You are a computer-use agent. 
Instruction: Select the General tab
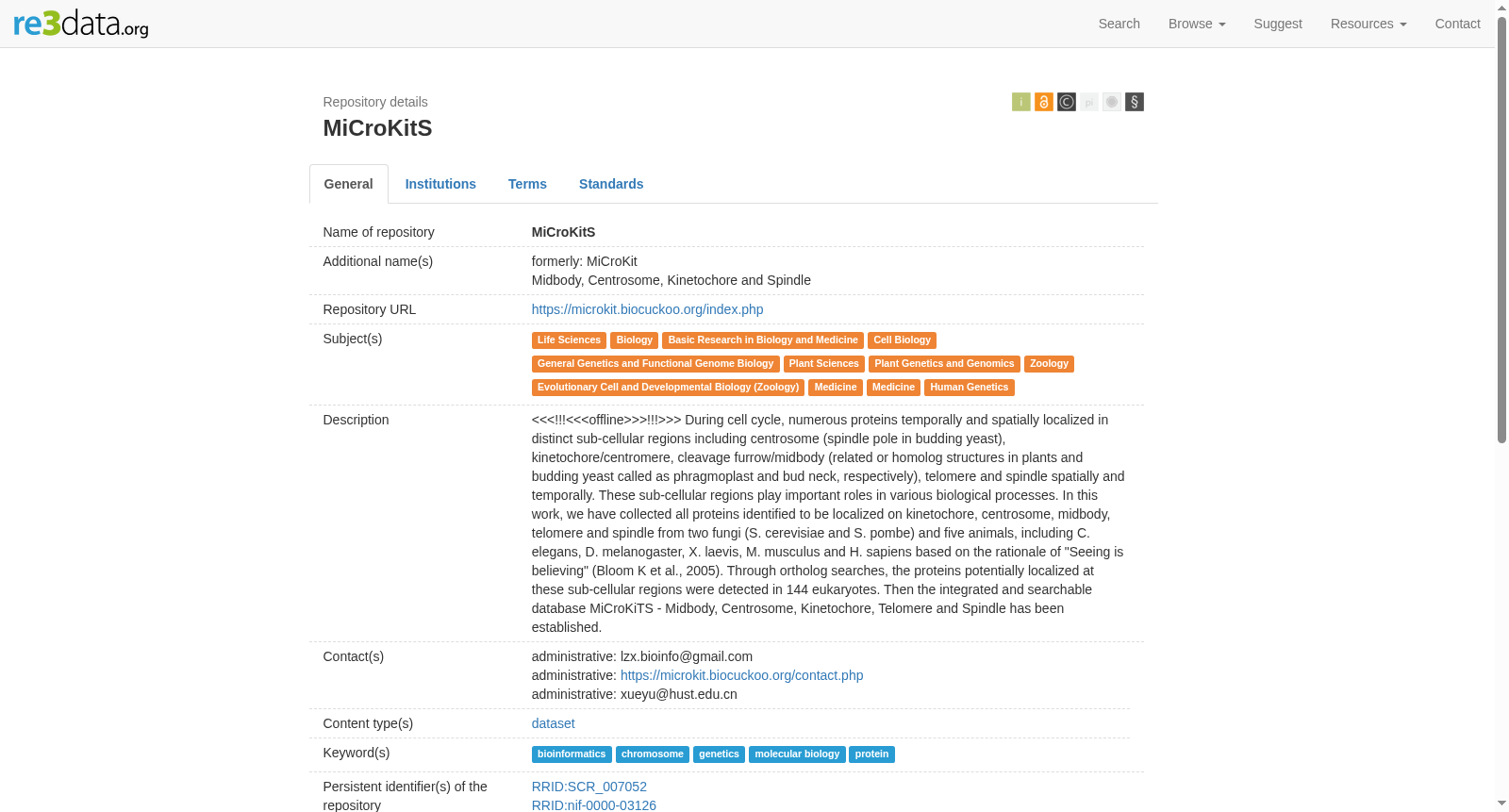(349, 184)
